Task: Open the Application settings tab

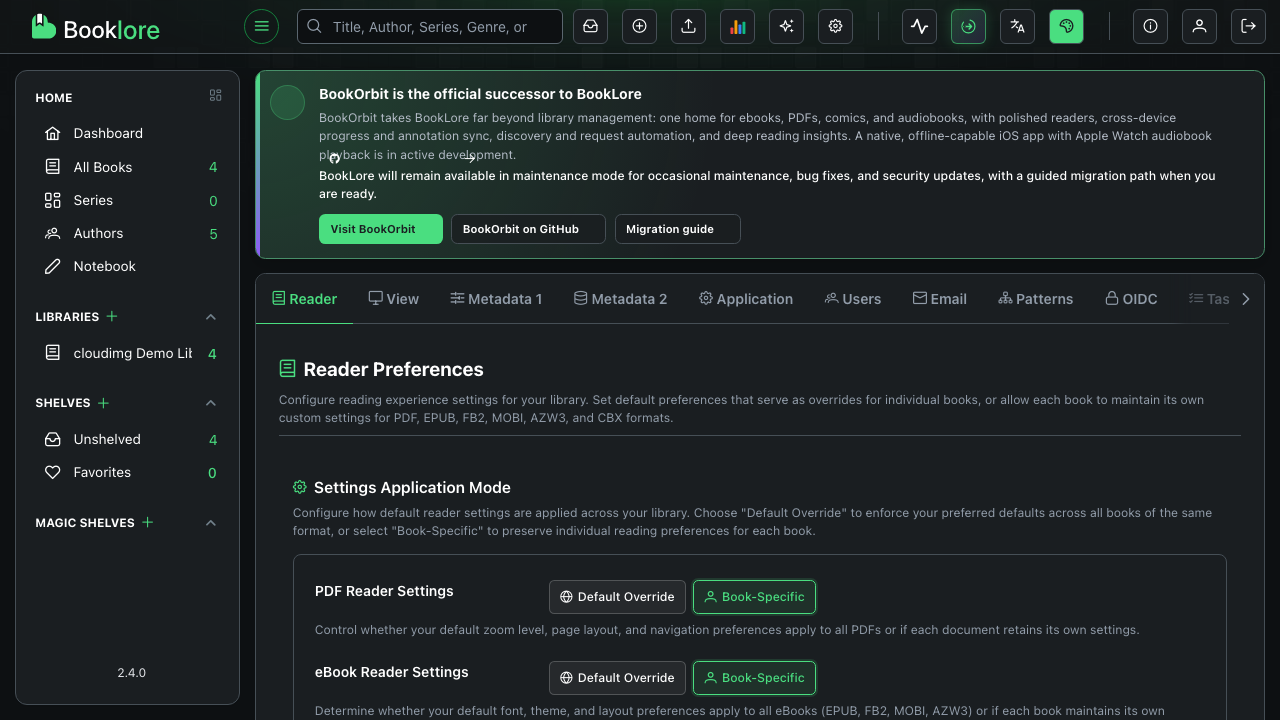Action: point(746,299)
